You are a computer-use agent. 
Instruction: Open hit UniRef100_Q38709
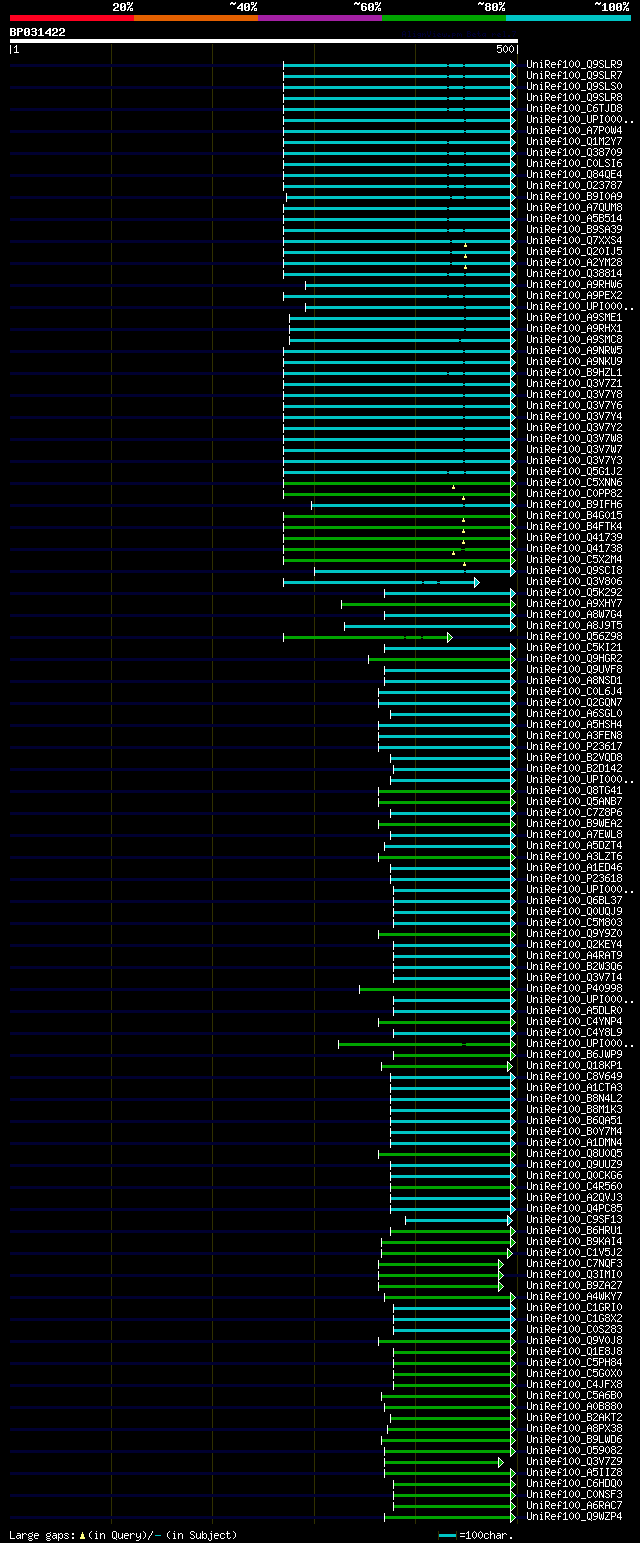(574, 152)
